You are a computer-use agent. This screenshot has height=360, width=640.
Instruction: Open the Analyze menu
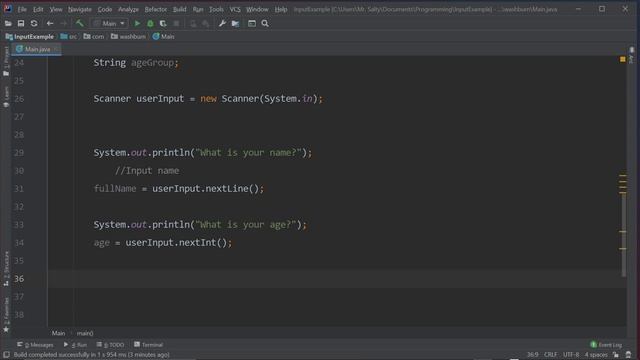coord(128,9)
